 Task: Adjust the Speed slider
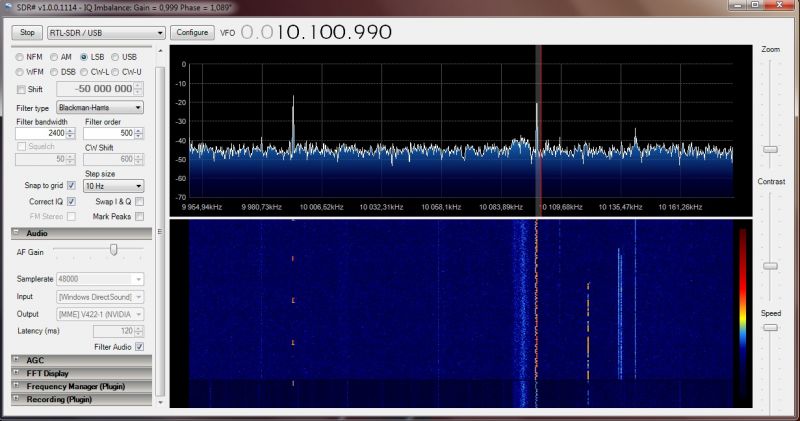click(770, 328)
